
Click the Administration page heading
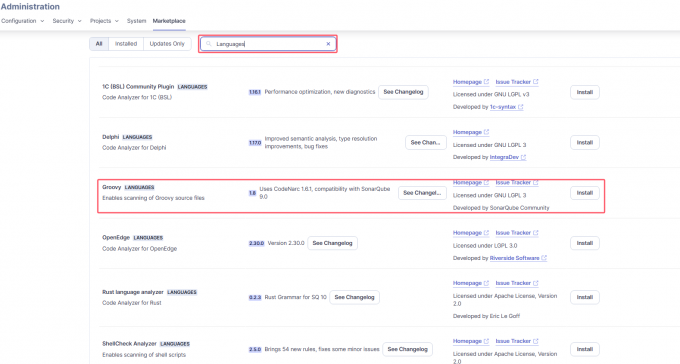30,7
